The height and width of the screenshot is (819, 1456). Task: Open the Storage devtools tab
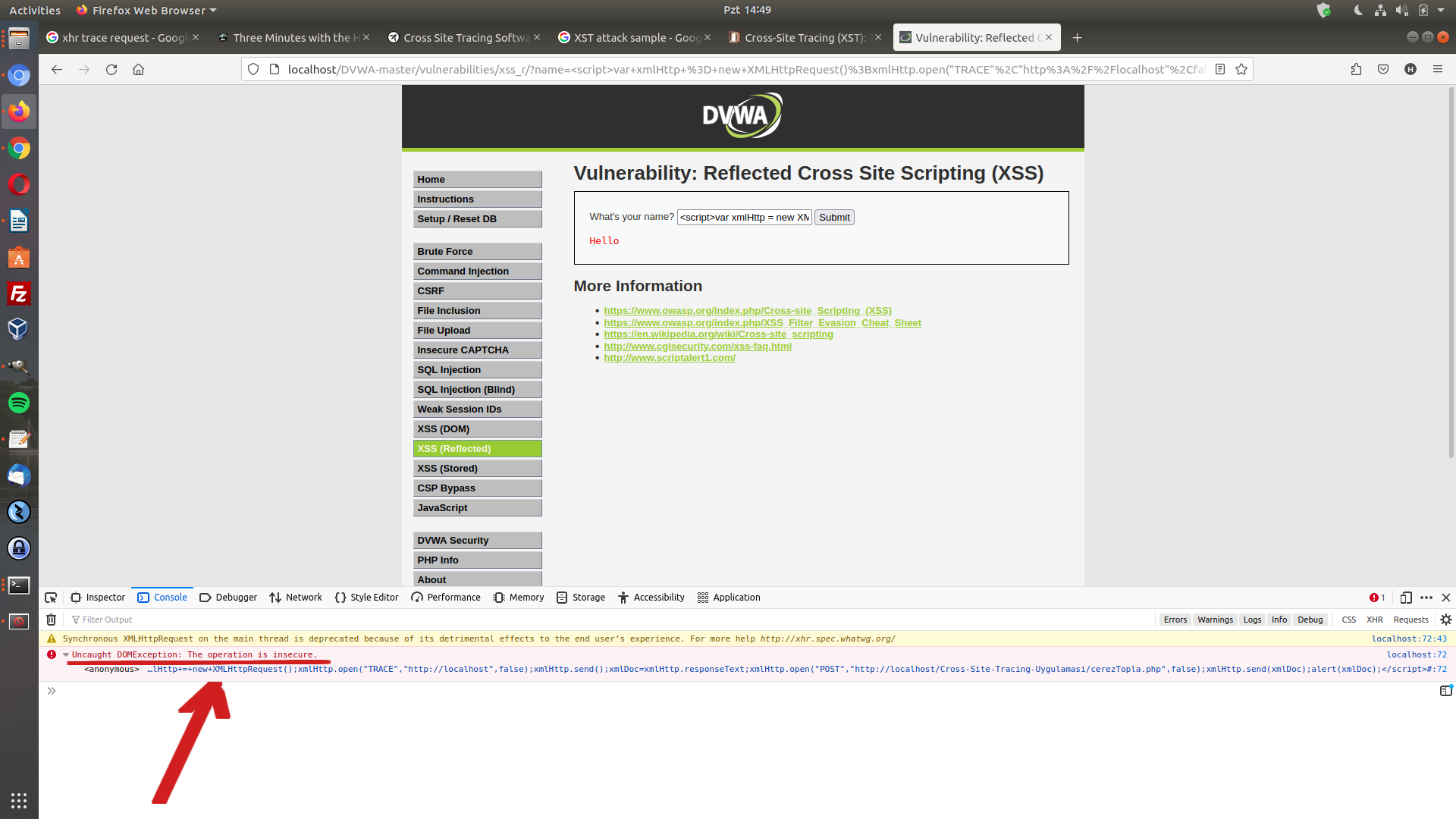pyautogui.click(x=581, y=598)
